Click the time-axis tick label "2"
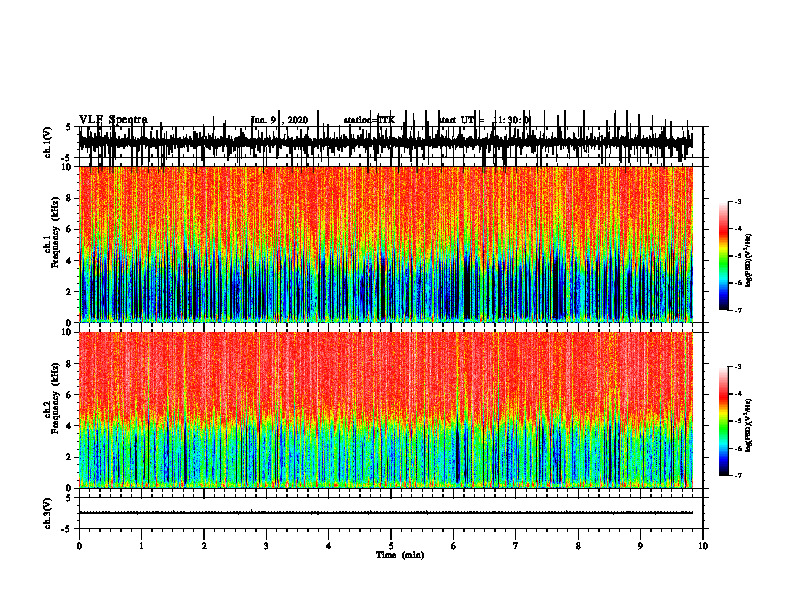Screen dimensions: 792x612 (x=204, y=546)
